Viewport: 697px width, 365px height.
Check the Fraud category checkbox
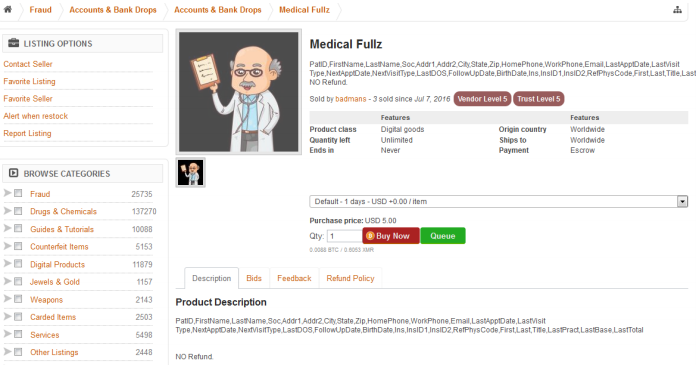[x=18, y=193]
